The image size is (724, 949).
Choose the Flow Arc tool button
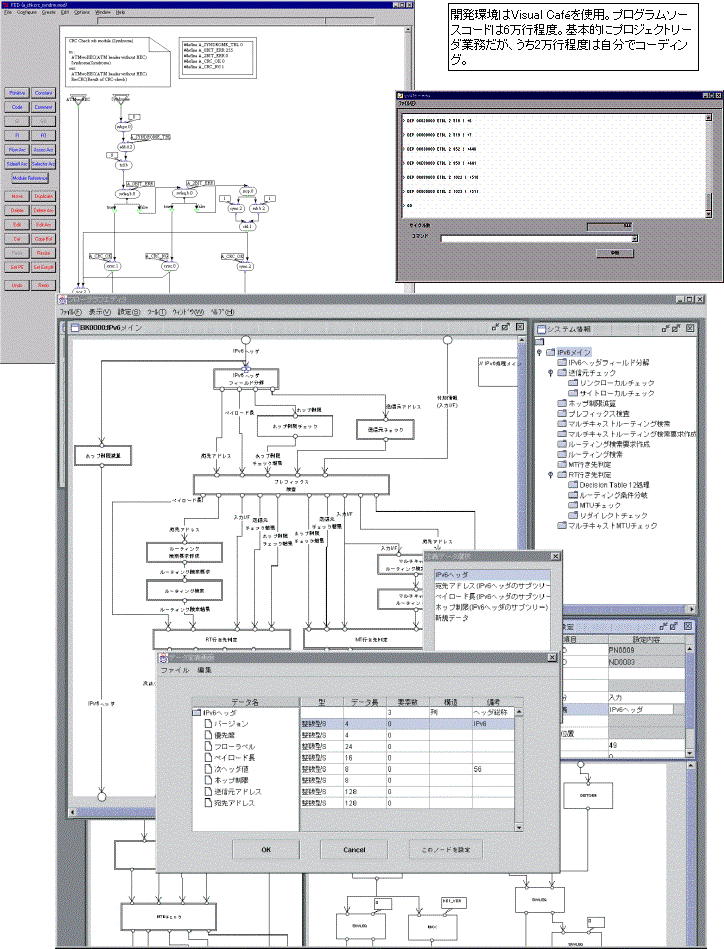pos(17,149)
